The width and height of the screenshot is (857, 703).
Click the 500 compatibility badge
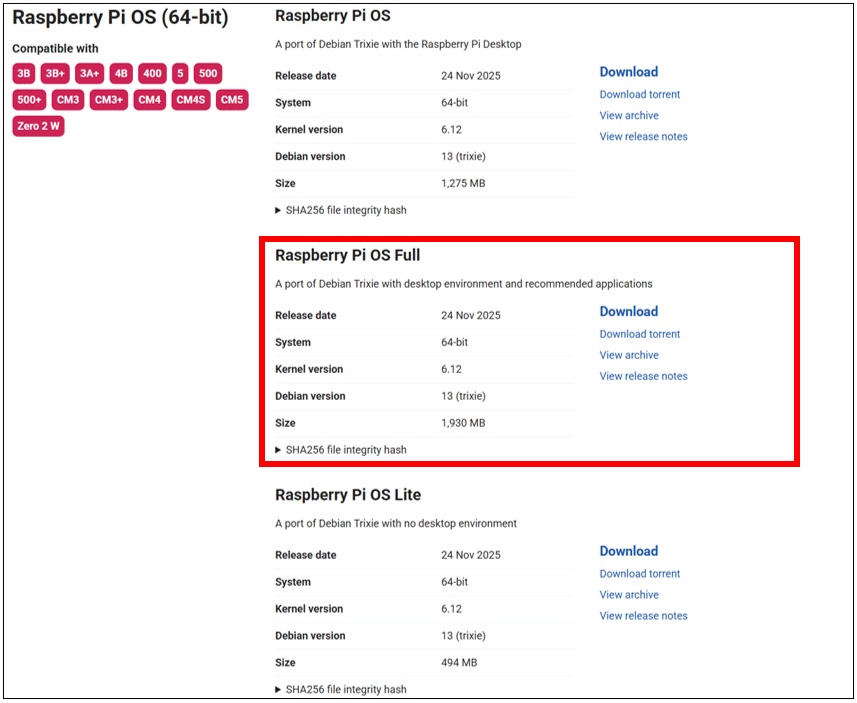coord(208,73)
